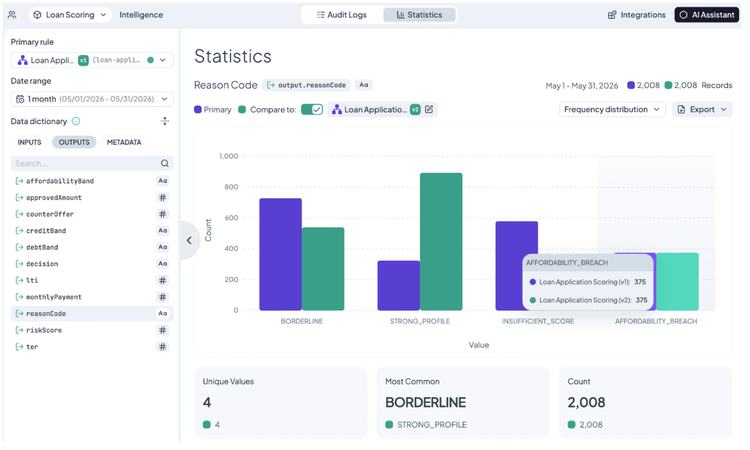Click the text type icon beside debtBand
The height and width of the screenshot is (450, 750).
[x=163, y=247]
